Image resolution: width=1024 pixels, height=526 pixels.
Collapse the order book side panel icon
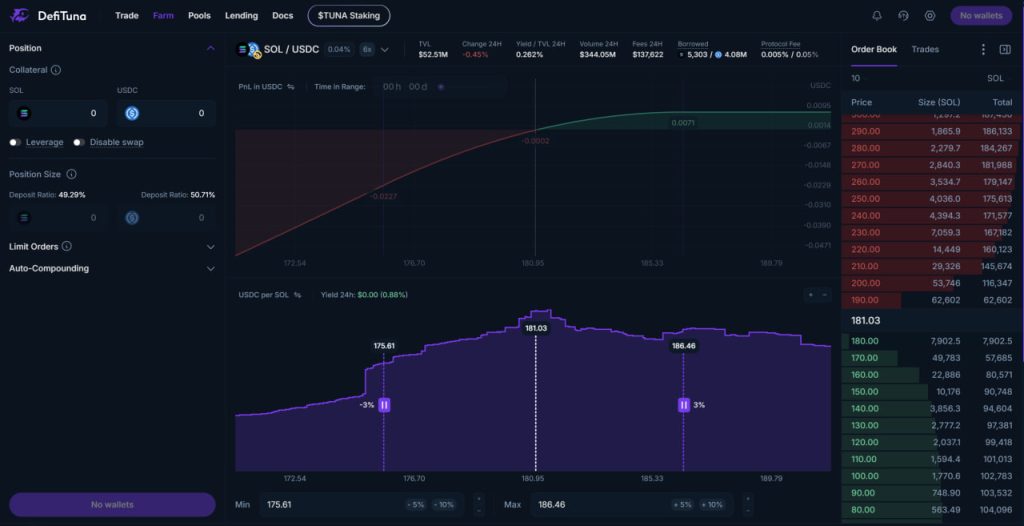(1005, 49)
